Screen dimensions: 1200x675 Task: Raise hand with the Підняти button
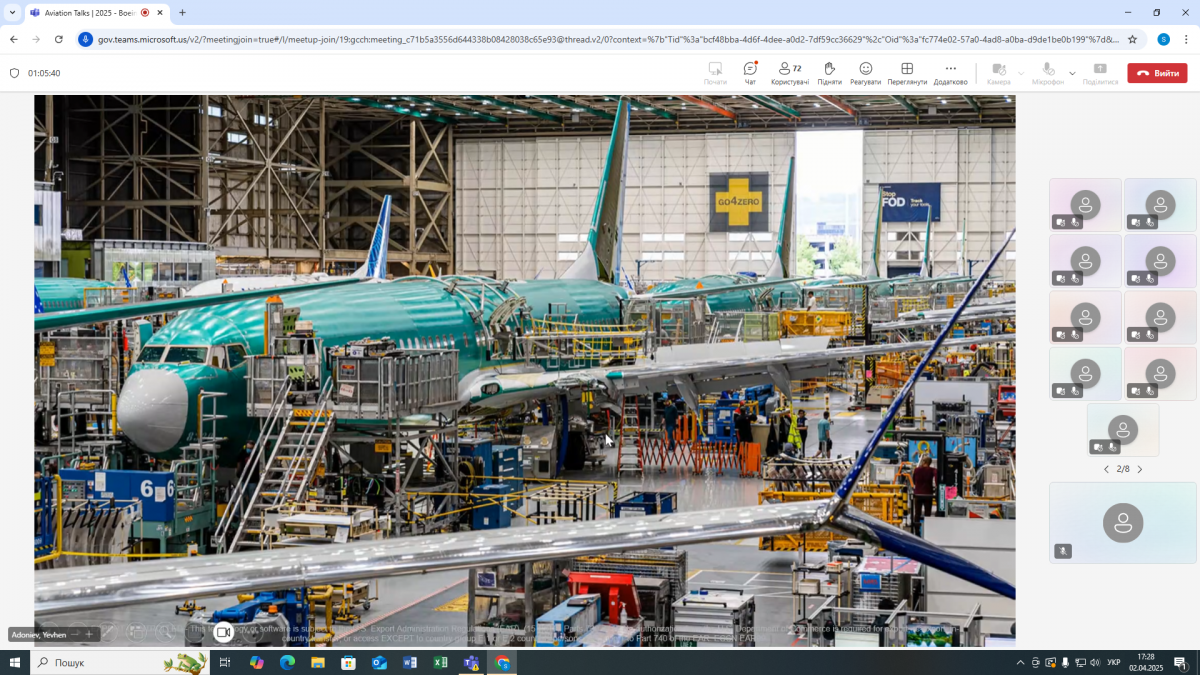829,72
